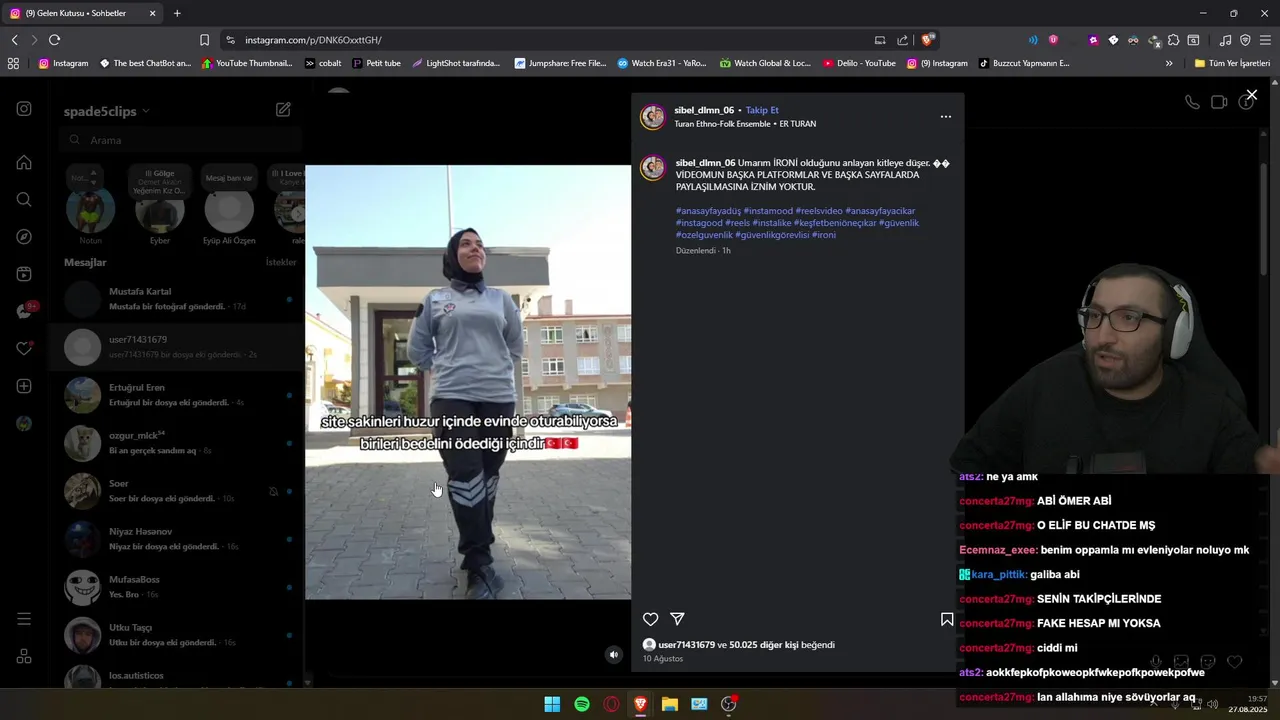1280x720 pixels.
Task: Expand hidden bookmarks with the double chevron
Action: [1169, 63]
